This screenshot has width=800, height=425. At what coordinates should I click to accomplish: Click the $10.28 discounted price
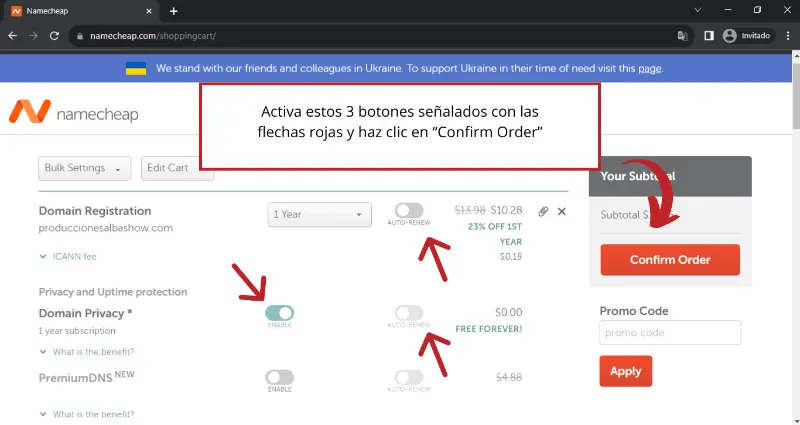pos(507,210)
